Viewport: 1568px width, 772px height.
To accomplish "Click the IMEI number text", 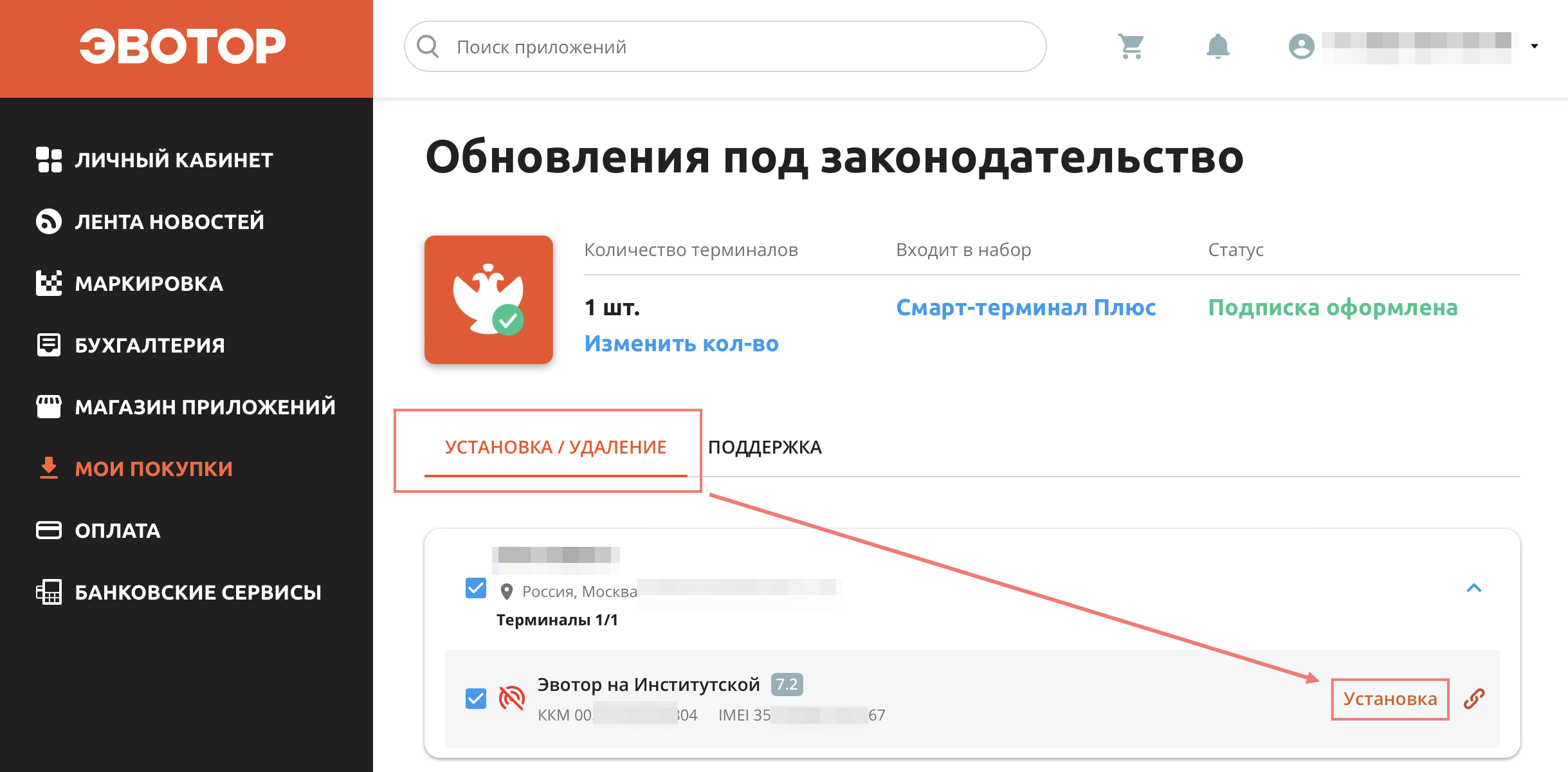I will (x=802, y=715).
